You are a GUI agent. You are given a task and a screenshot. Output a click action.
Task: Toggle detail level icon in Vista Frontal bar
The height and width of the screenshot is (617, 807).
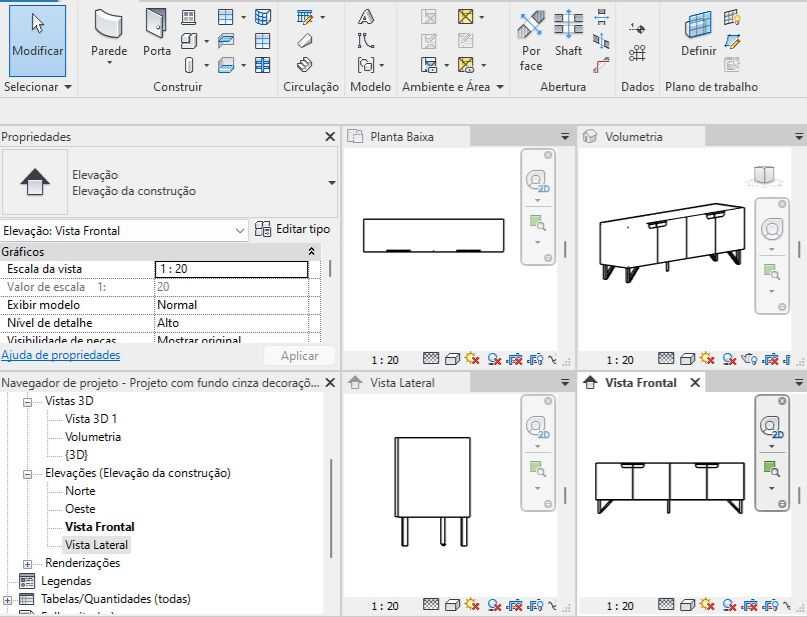click(x=665, y=605)
